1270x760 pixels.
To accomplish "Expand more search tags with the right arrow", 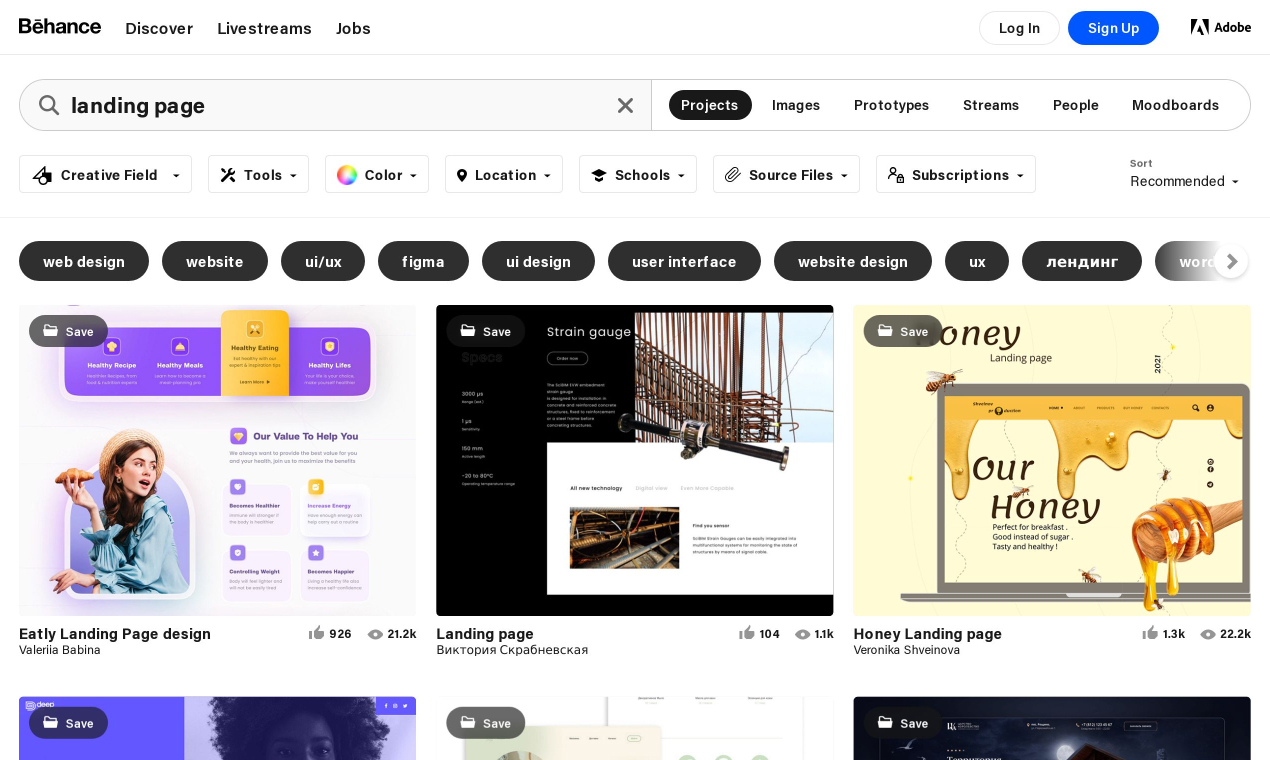I will 1231,261.
